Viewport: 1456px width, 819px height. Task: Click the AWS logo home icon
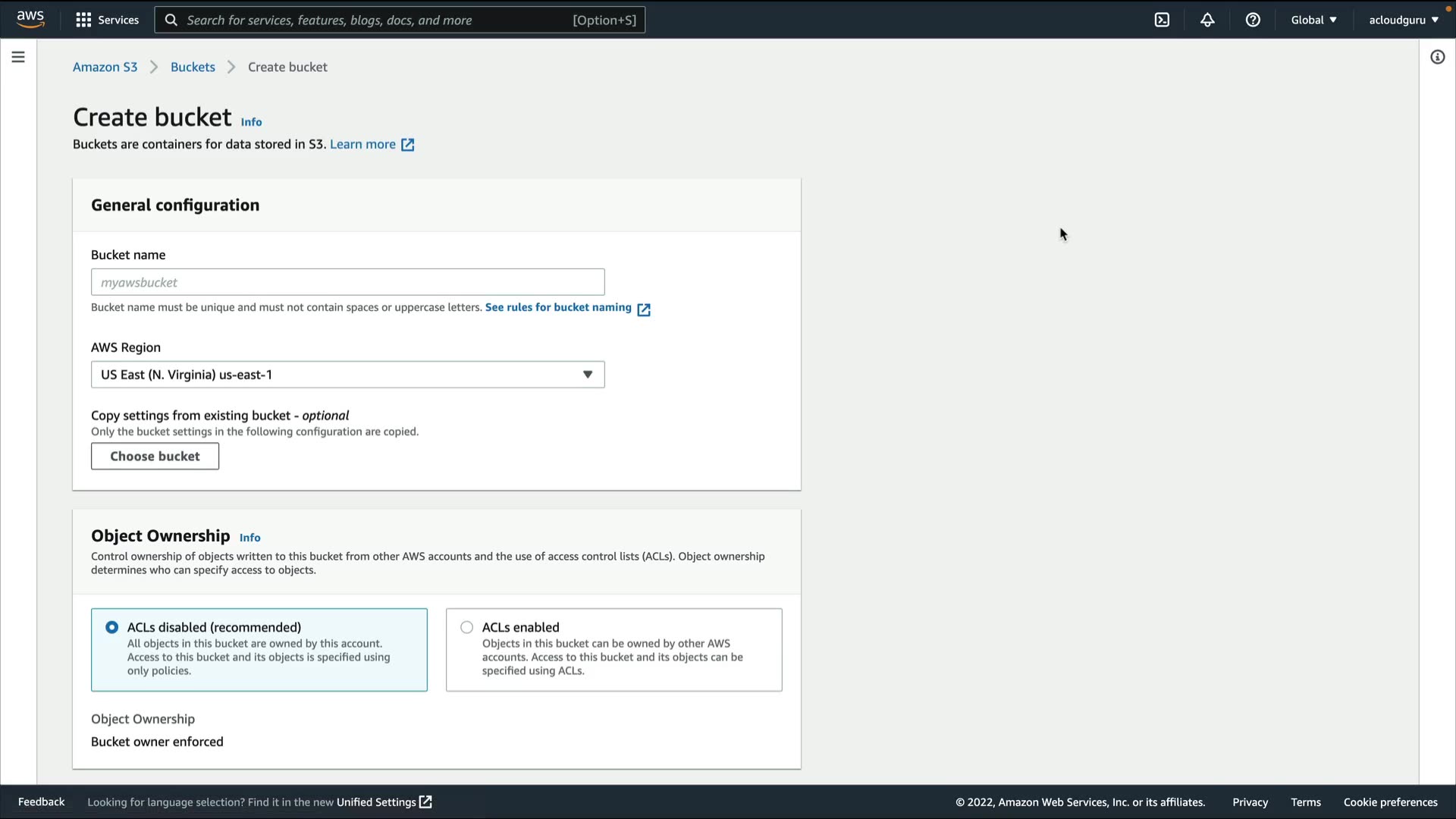[x=30, y=19]
